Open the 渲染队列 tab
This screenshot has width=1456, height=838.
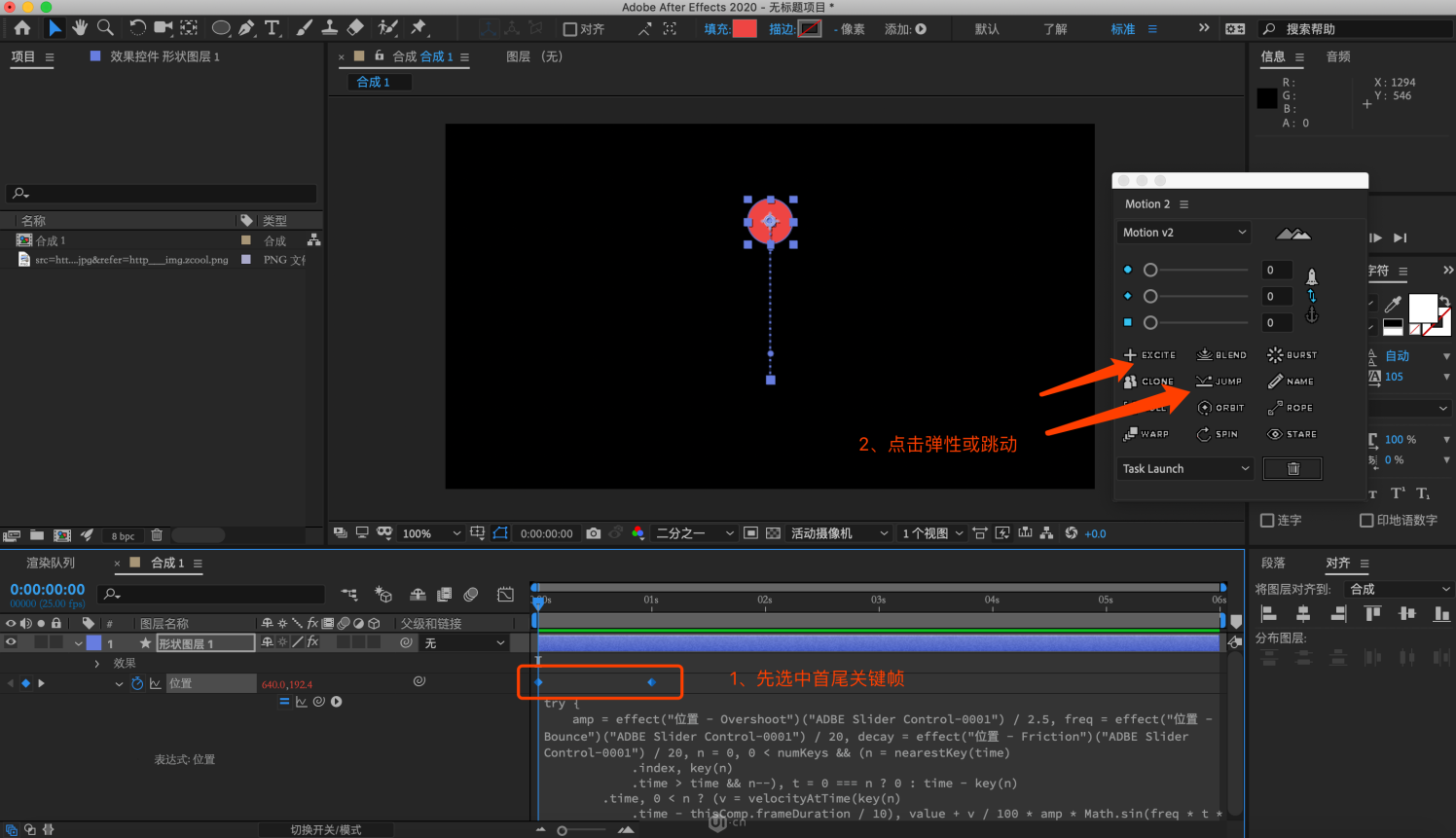pyautogui.click(x=51, y=563)
